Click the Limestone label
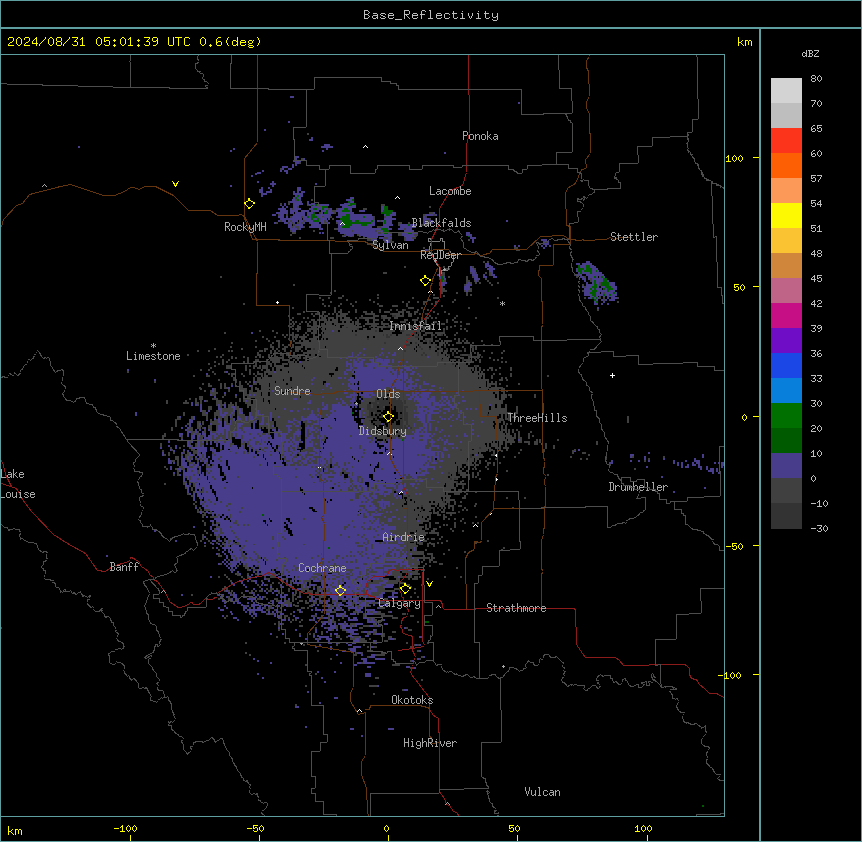This screenshot has height=842, width=862. [153, 356]
